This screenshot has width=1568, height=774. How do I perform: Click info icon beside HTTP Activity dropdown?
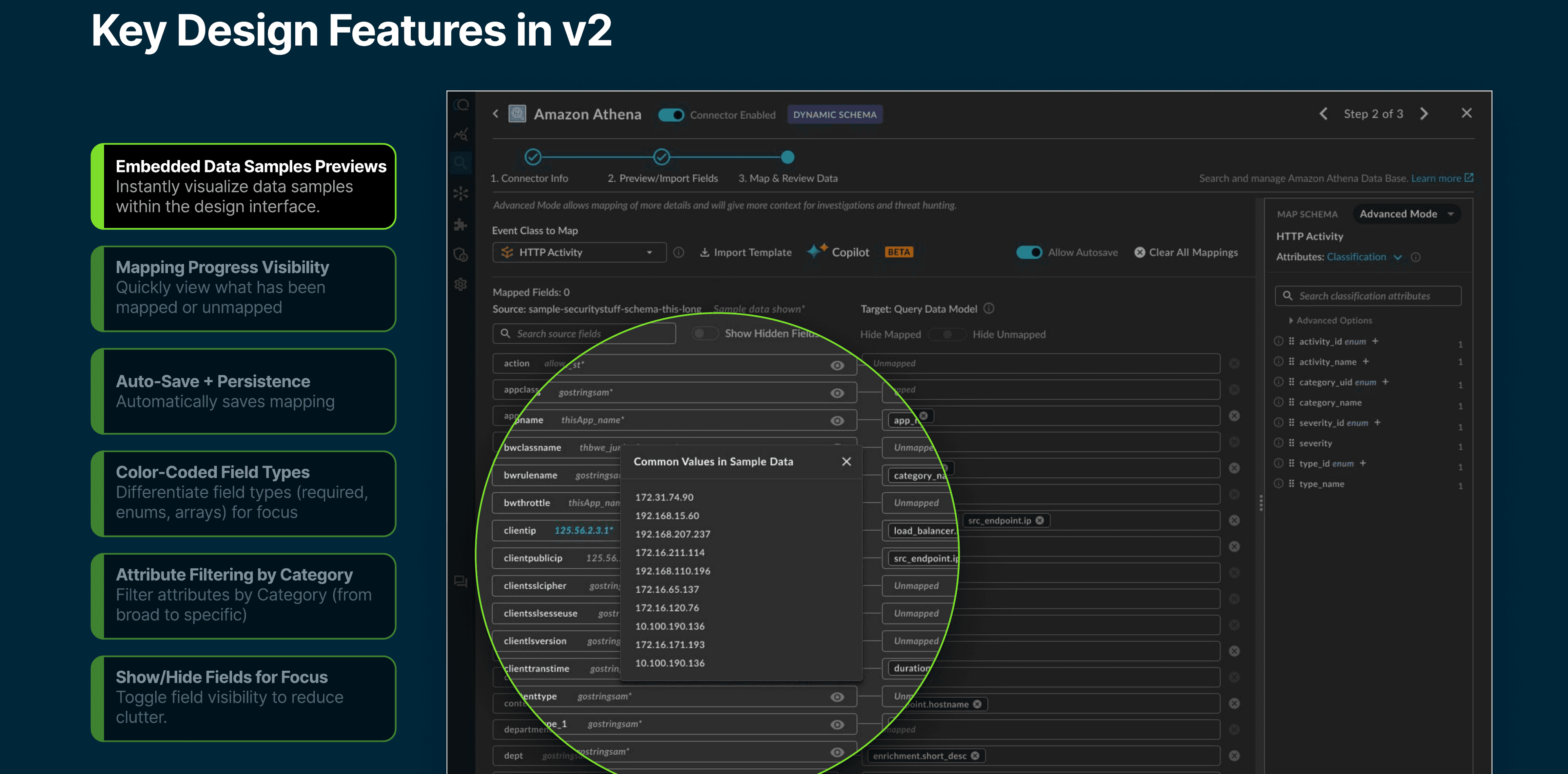click(679, 252)
